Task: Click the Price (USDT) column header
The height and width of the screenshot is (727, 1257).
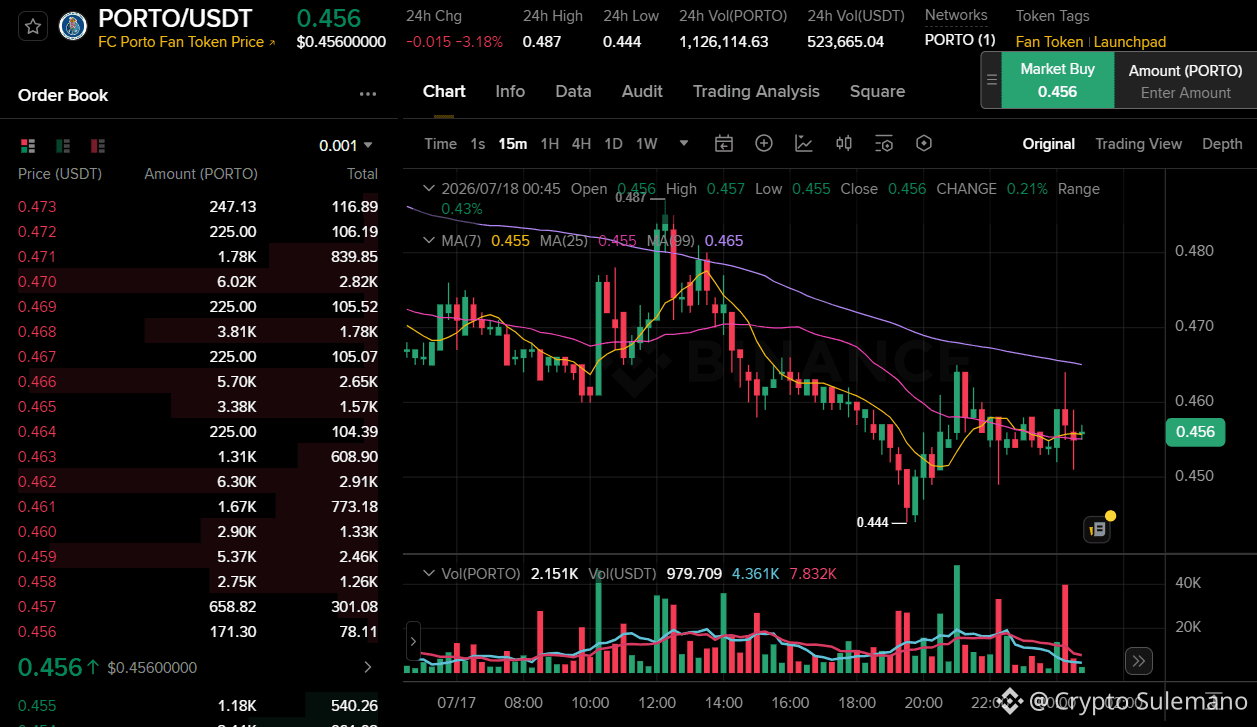Action: [60, 174]
